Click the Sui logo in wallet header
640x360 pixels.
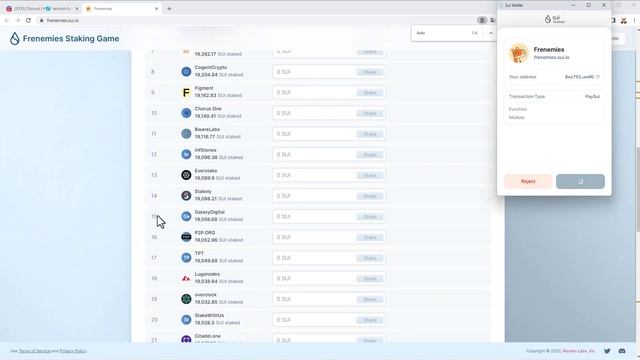pyautogui.click(x=554, y=19)
